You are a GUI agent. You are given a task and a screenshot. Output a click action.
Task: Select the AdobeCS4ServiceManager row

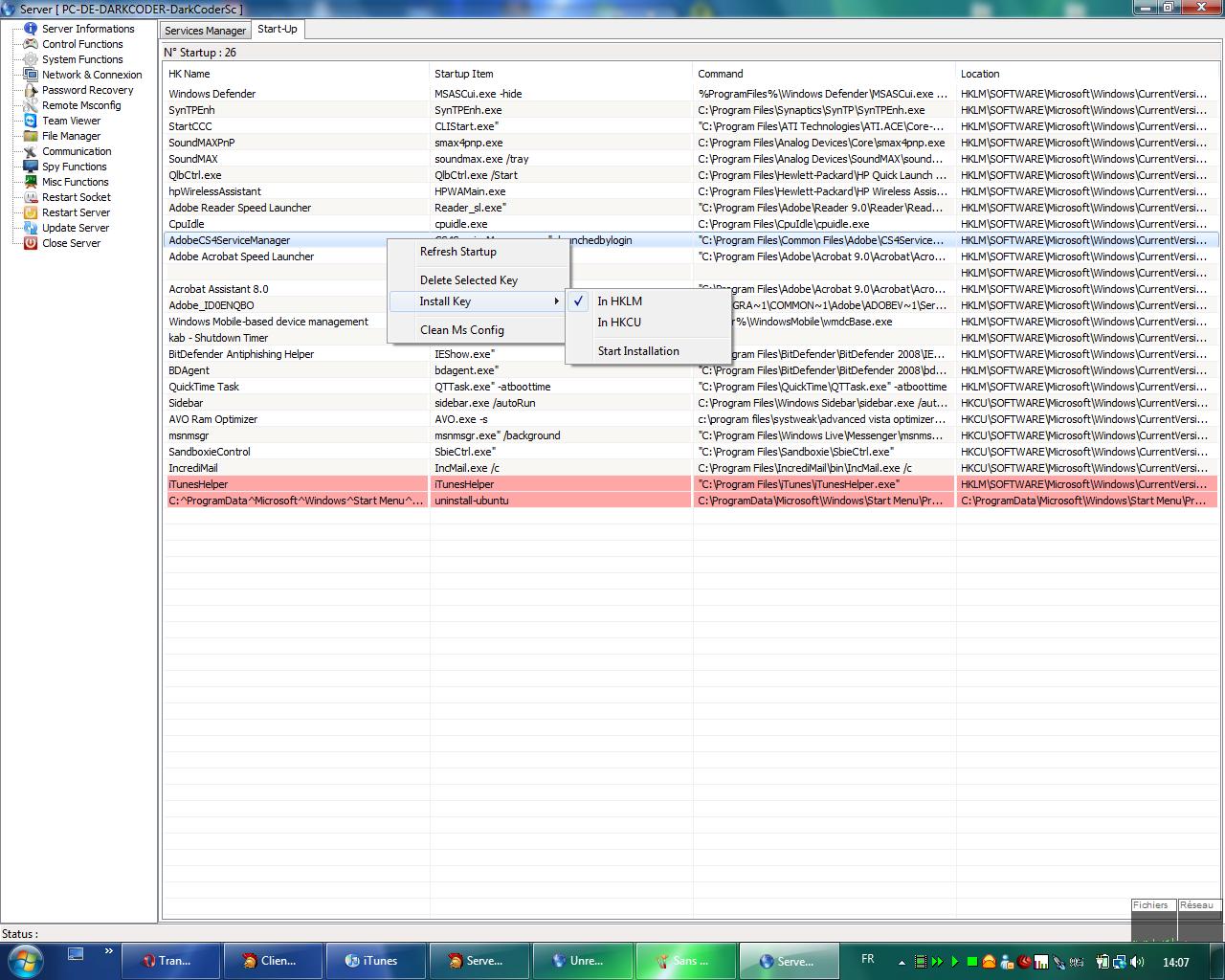(x=691, y=240)
